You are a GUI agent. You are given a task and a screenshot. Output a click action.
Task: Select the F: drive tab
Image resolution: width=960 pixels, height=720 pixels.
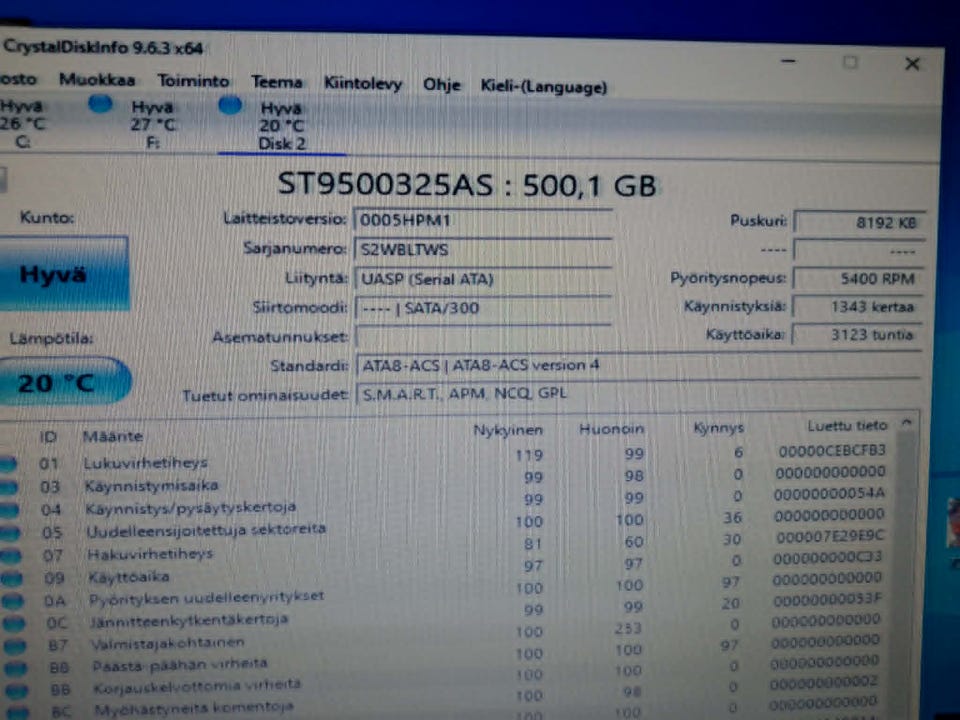[x=152, y=125]
